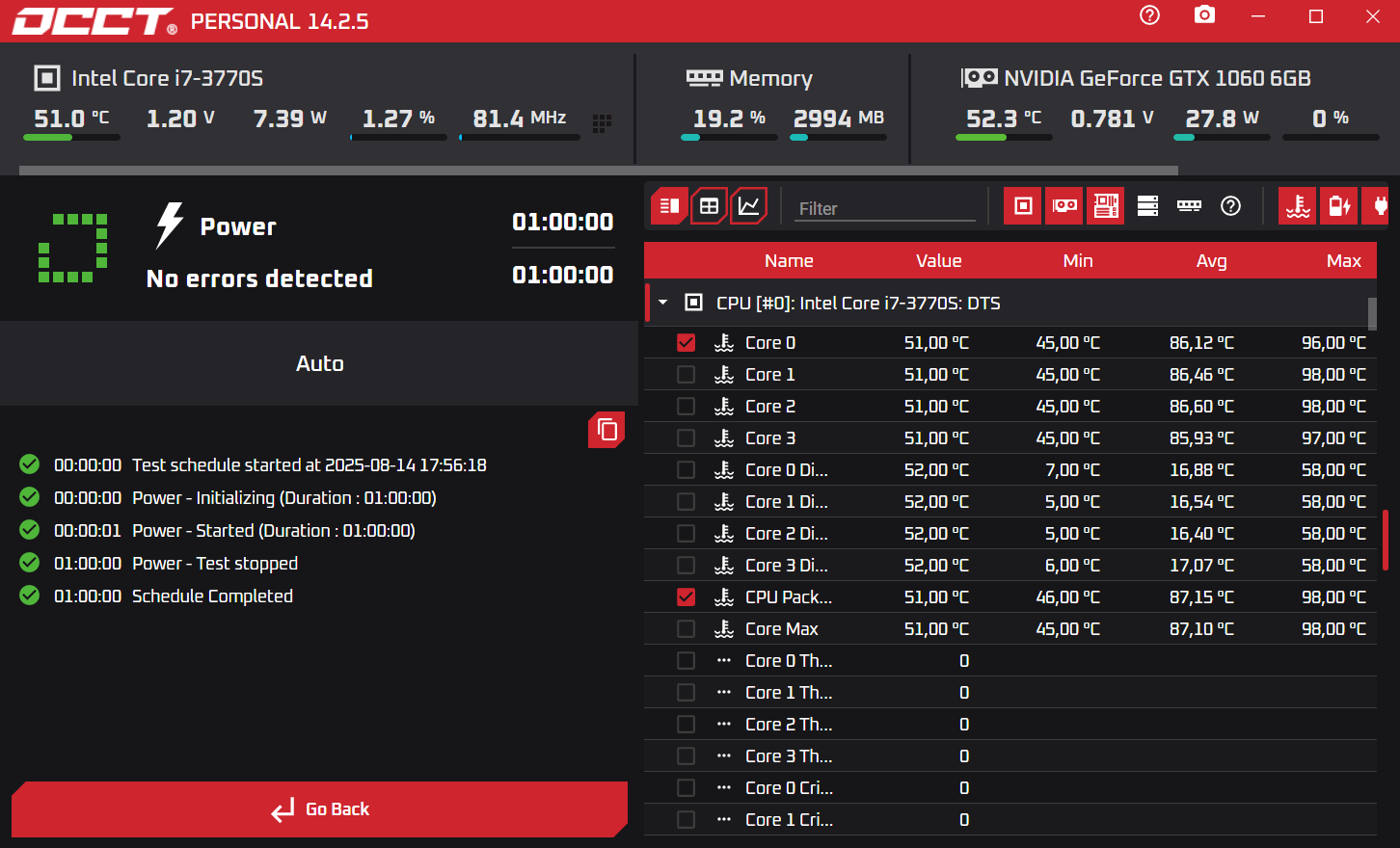Image resolution: width=1400 pixels, height=848 pixels.
Task: Toggle the motherboard sensor filter
Action: [x=1106, y=206]
